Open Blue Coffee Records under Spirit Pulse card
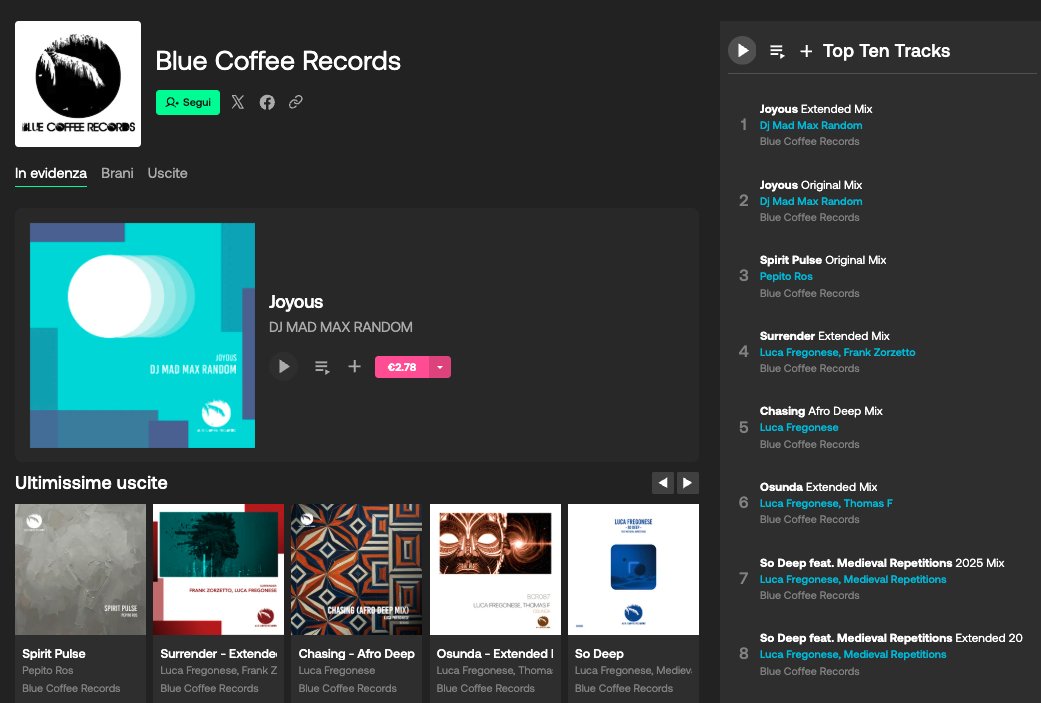The image size is (1041, 703). click(71, 688)
